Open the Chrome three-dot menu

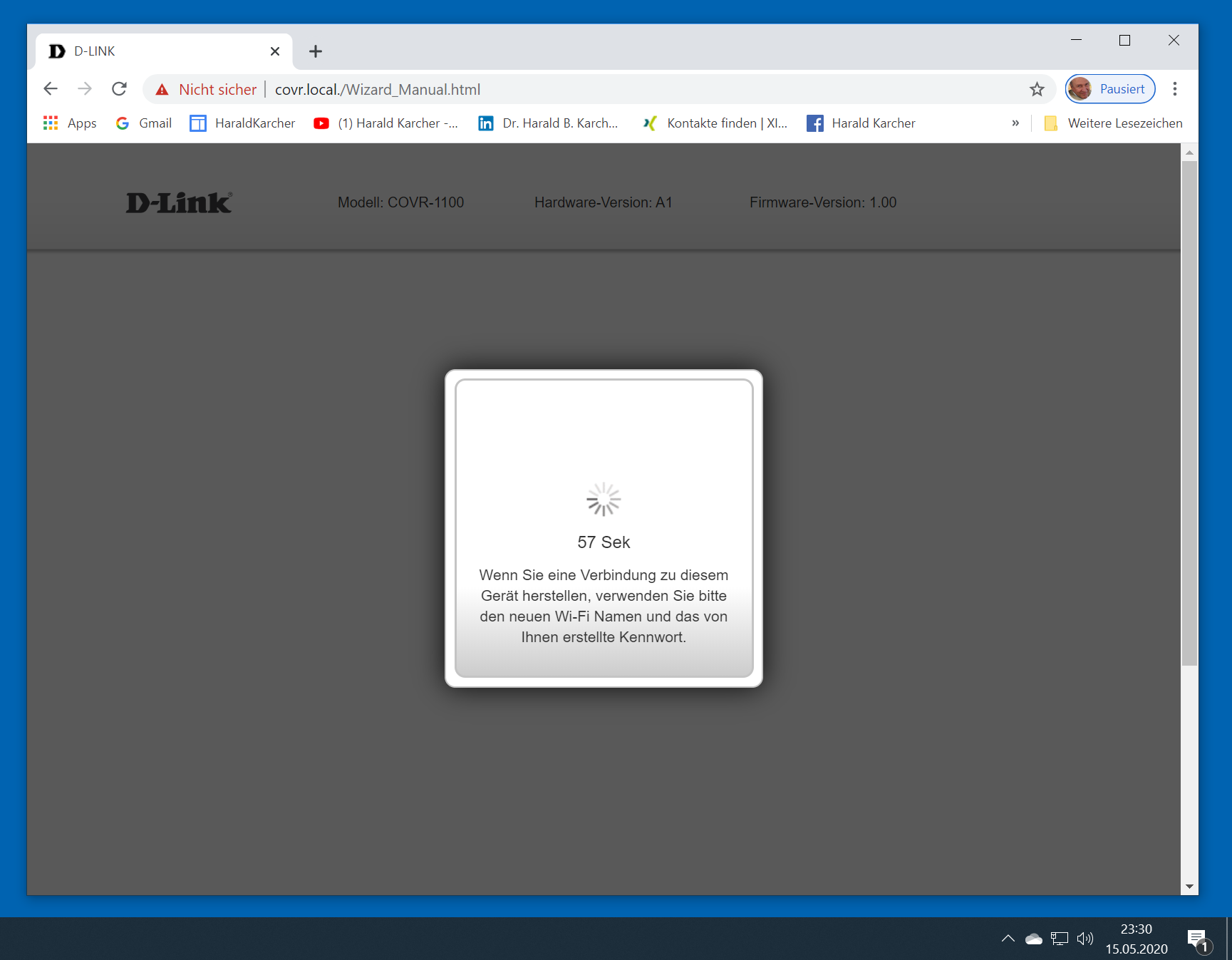click(x=1175, y=89)
